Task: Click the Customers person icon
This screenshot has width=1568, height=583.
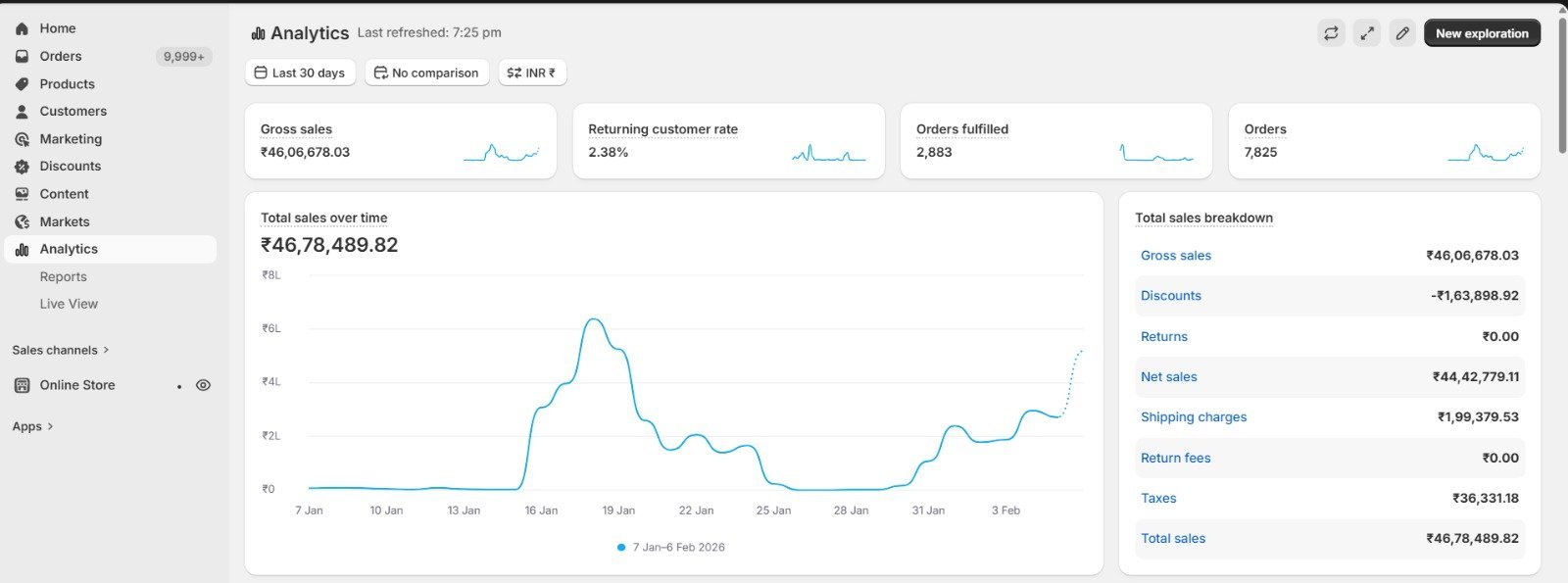Action: (22, 112)
